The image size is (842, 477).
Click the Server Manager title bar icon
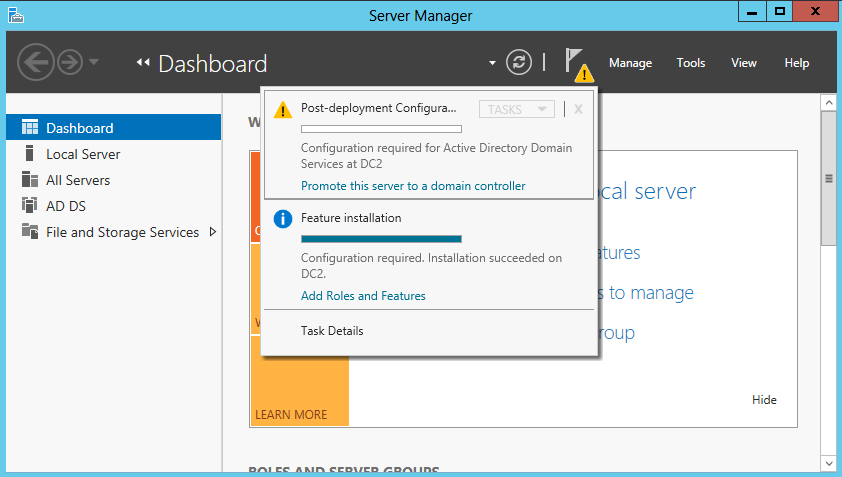(x=16, y=15)
